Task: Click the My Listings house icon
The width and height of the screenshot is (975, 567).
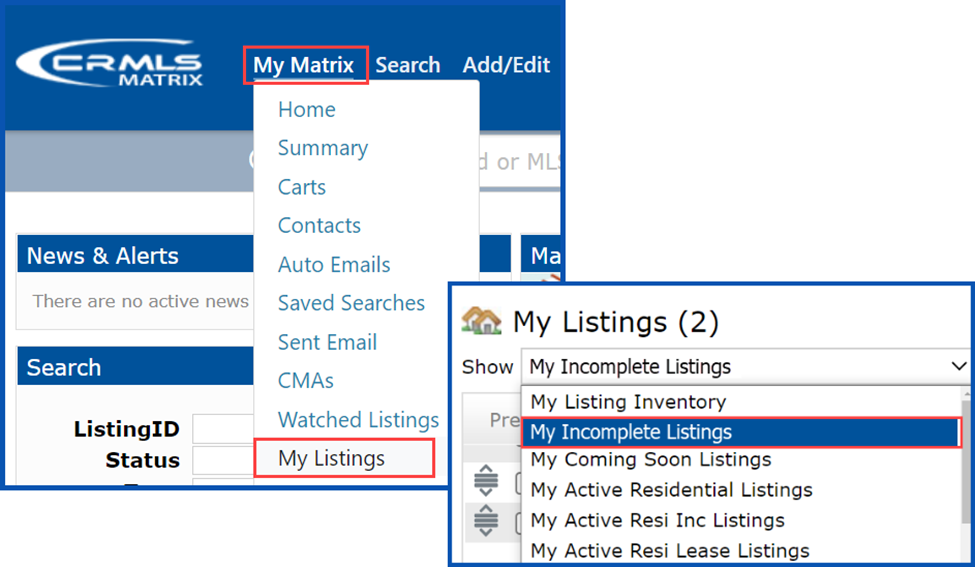Action: coord(481,320)
